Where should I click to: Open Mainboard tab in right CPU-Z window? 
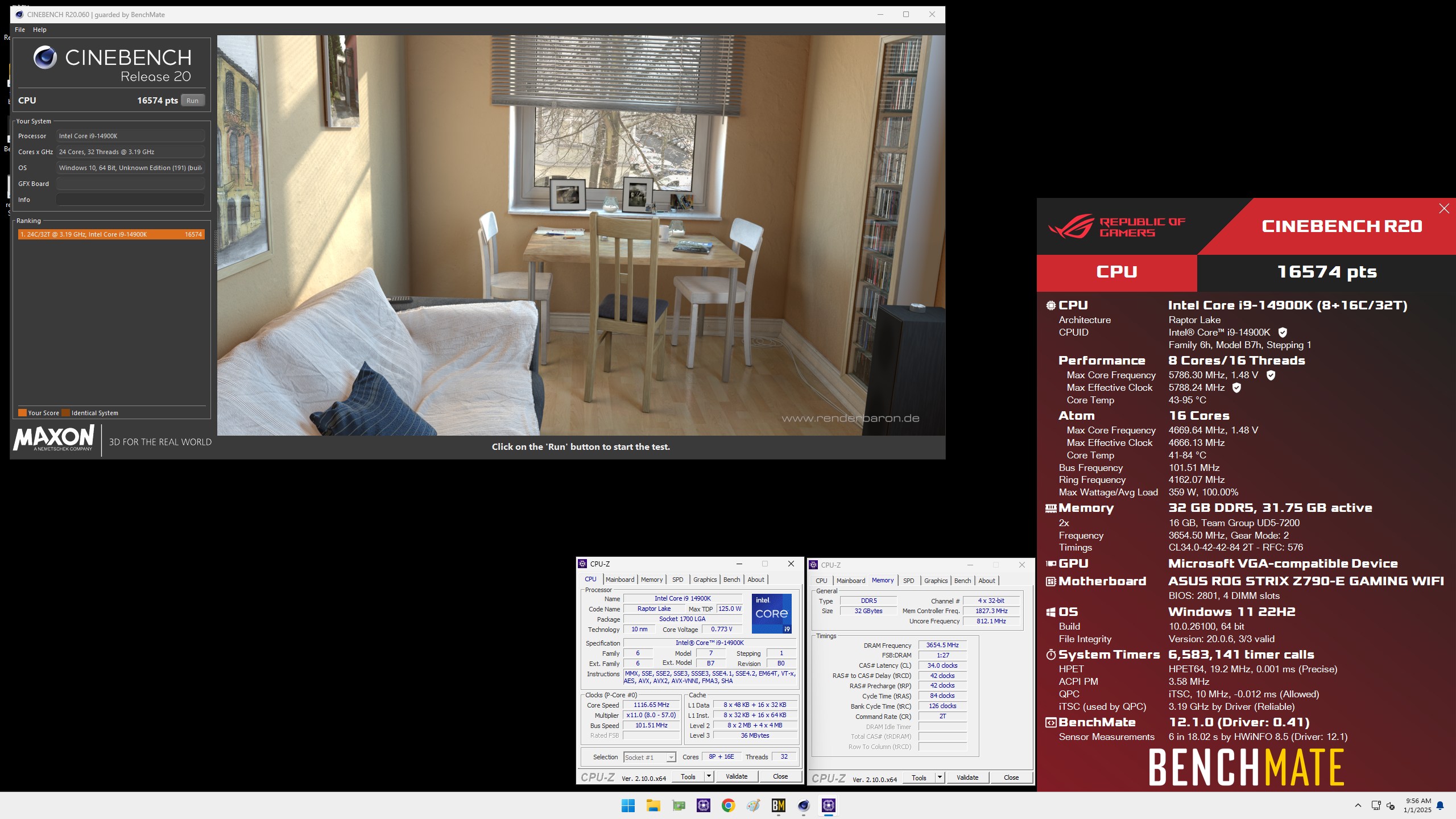coord(851,581)
